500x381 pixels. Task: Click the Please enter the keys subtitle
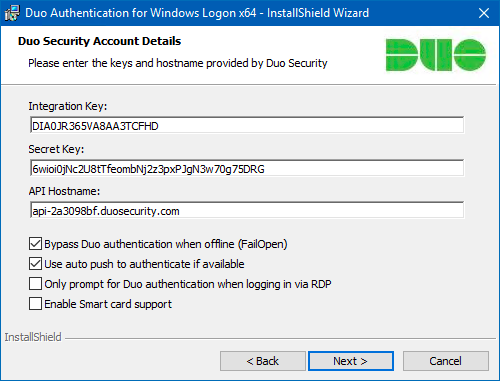coord(178,63)
